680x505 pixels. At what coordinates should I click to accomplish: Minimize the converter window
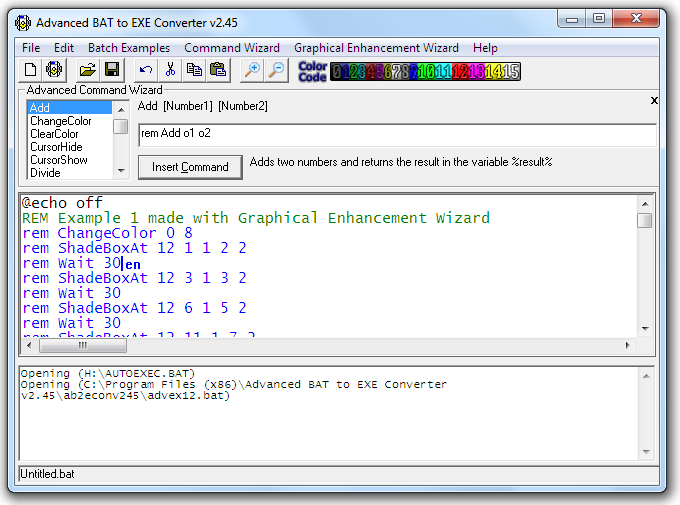(572, 19)
